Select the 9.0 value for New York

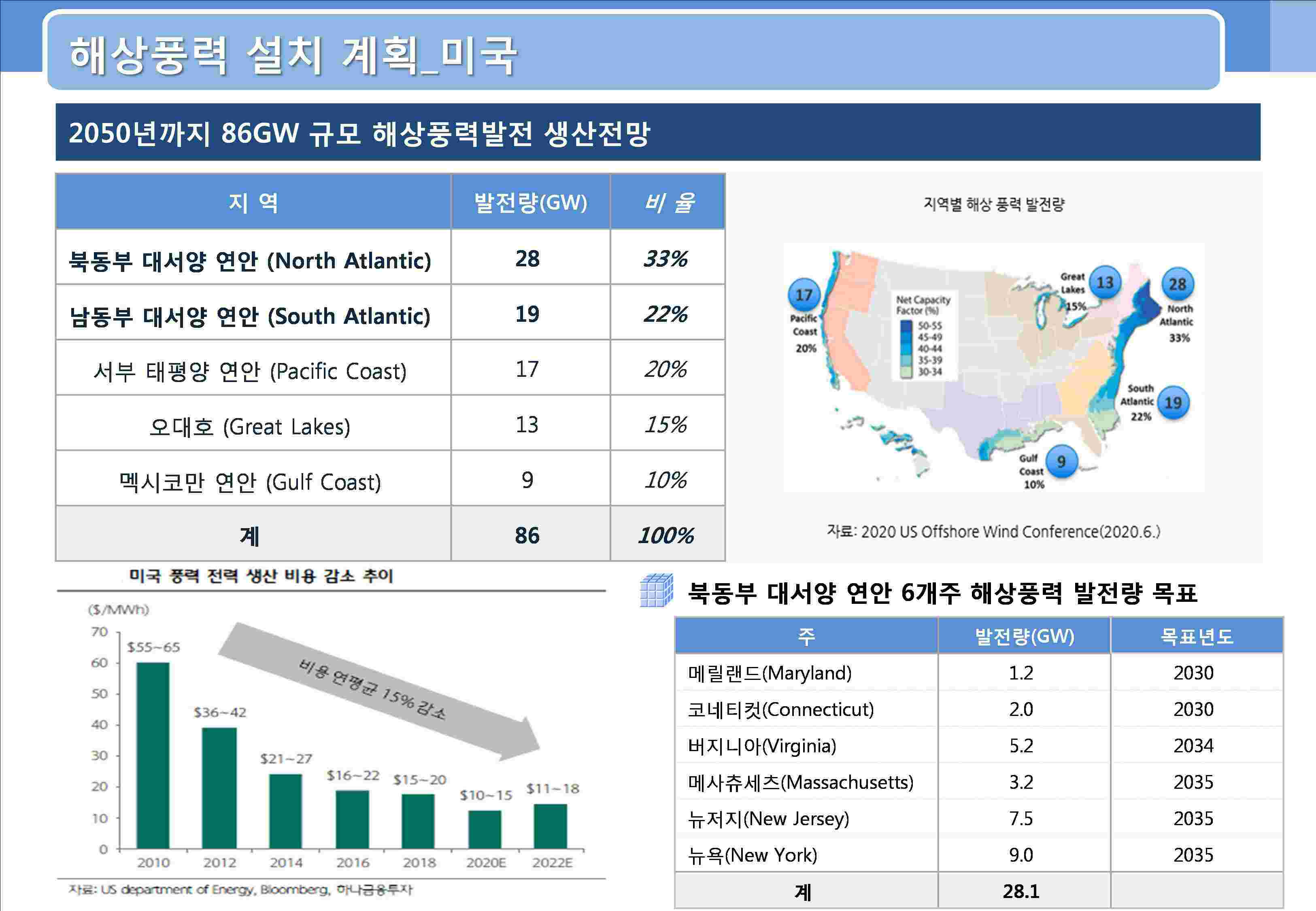(x=1021, y=855)
